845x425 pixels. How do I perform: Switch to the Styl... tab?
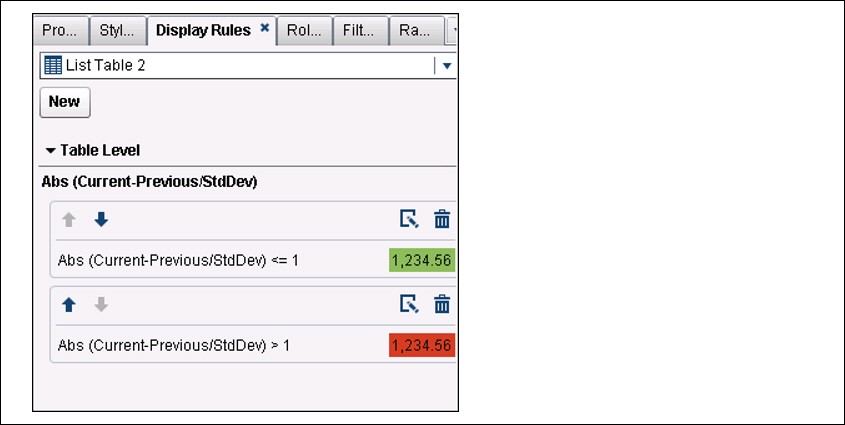click(x=117, y=31)
